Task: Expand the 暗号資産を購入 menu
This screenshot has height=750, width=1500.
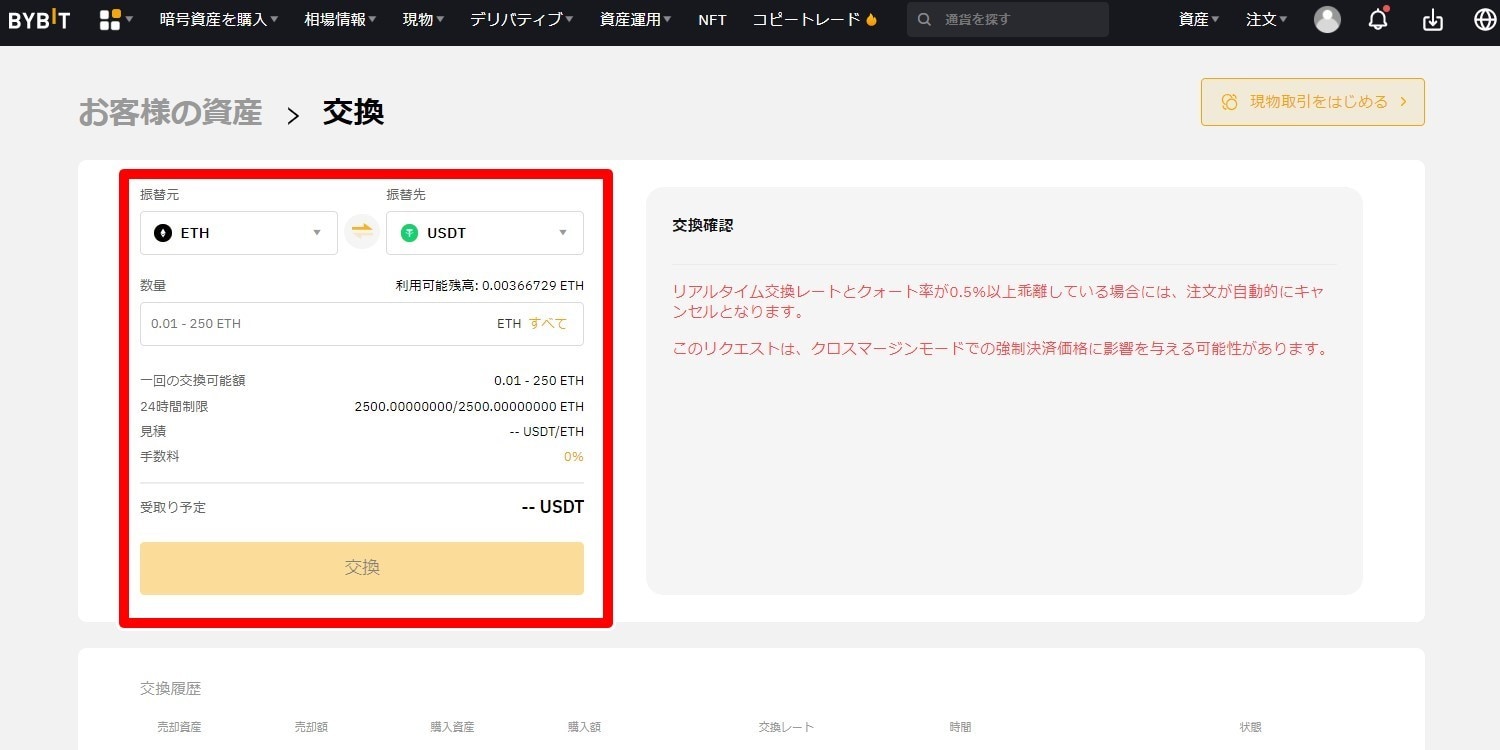Action: point(219,19)
